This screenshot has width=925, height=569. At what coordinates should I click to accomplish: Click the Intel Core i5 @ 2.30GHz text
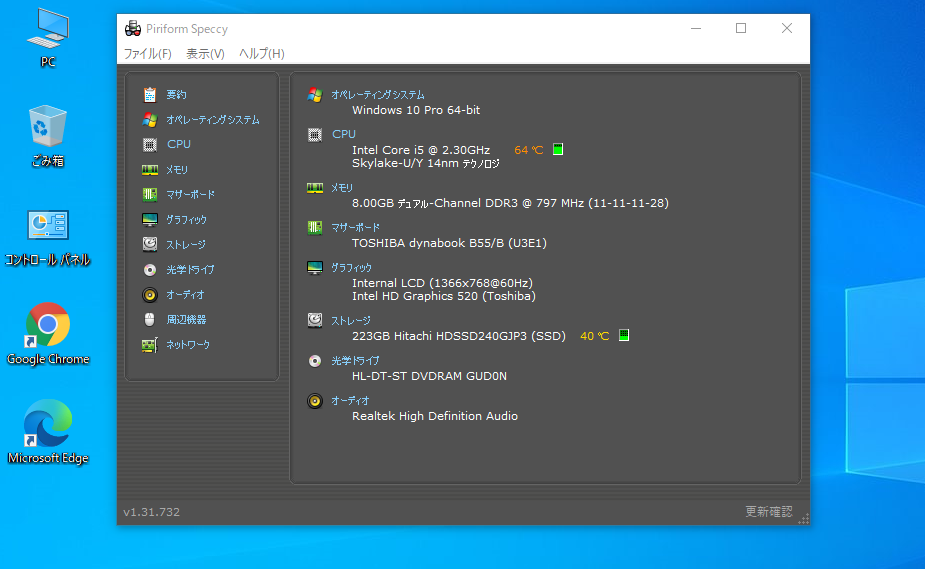[421, 150]
